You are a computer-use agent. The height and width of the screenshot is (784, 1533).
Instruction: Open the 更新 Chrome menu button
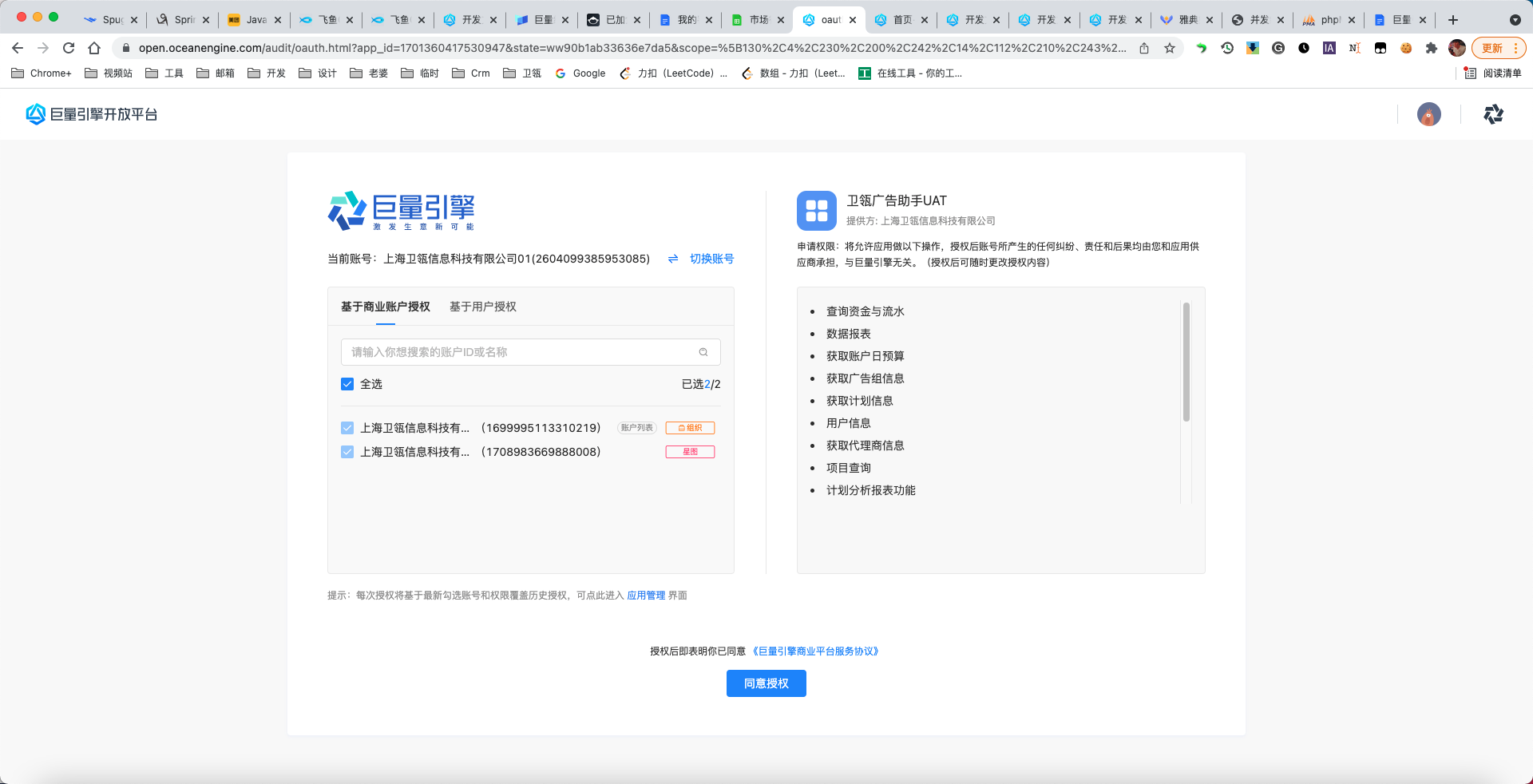click(1499, 48)
